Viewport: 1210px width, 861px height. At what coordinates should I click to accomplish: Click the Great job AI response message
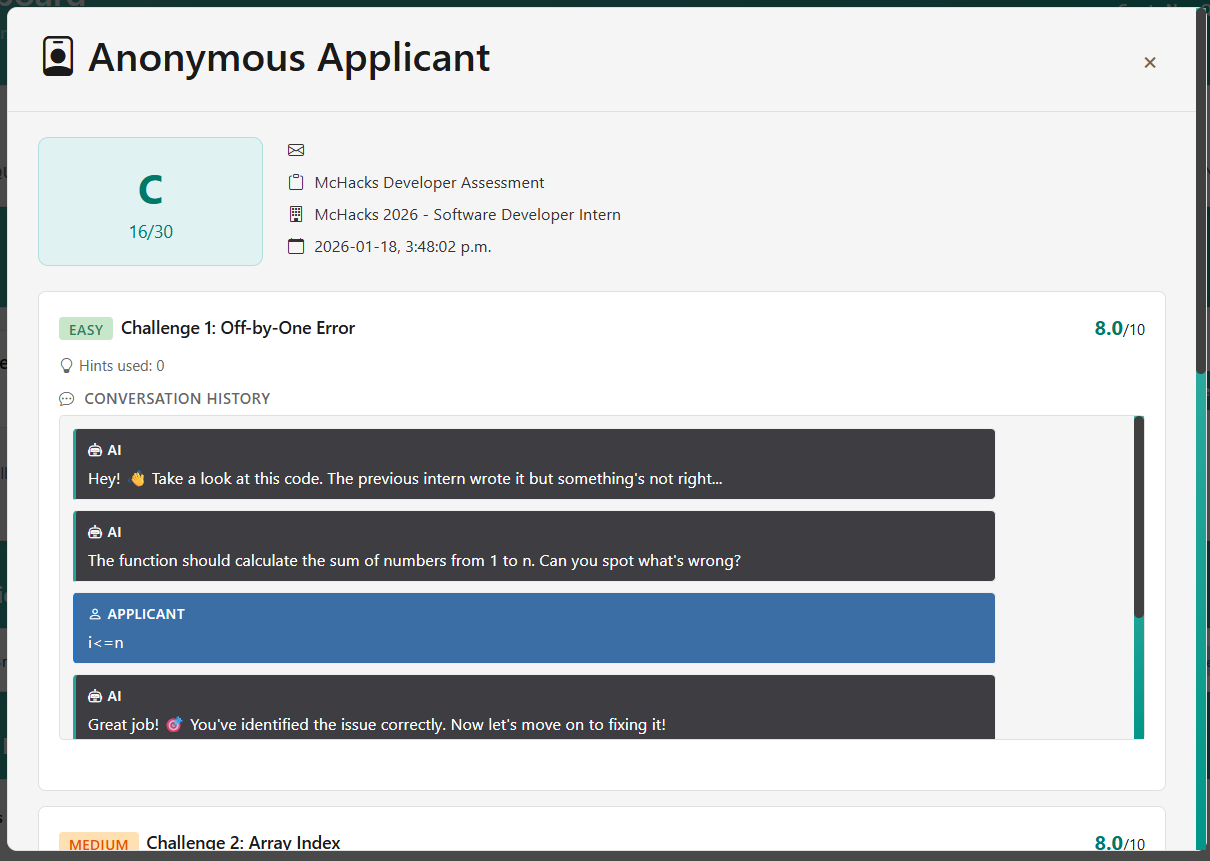click(x=534, y=708)
